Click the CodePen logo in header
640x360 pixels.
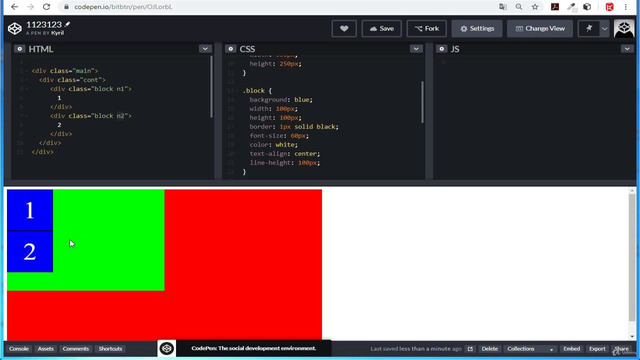(15, 29)
